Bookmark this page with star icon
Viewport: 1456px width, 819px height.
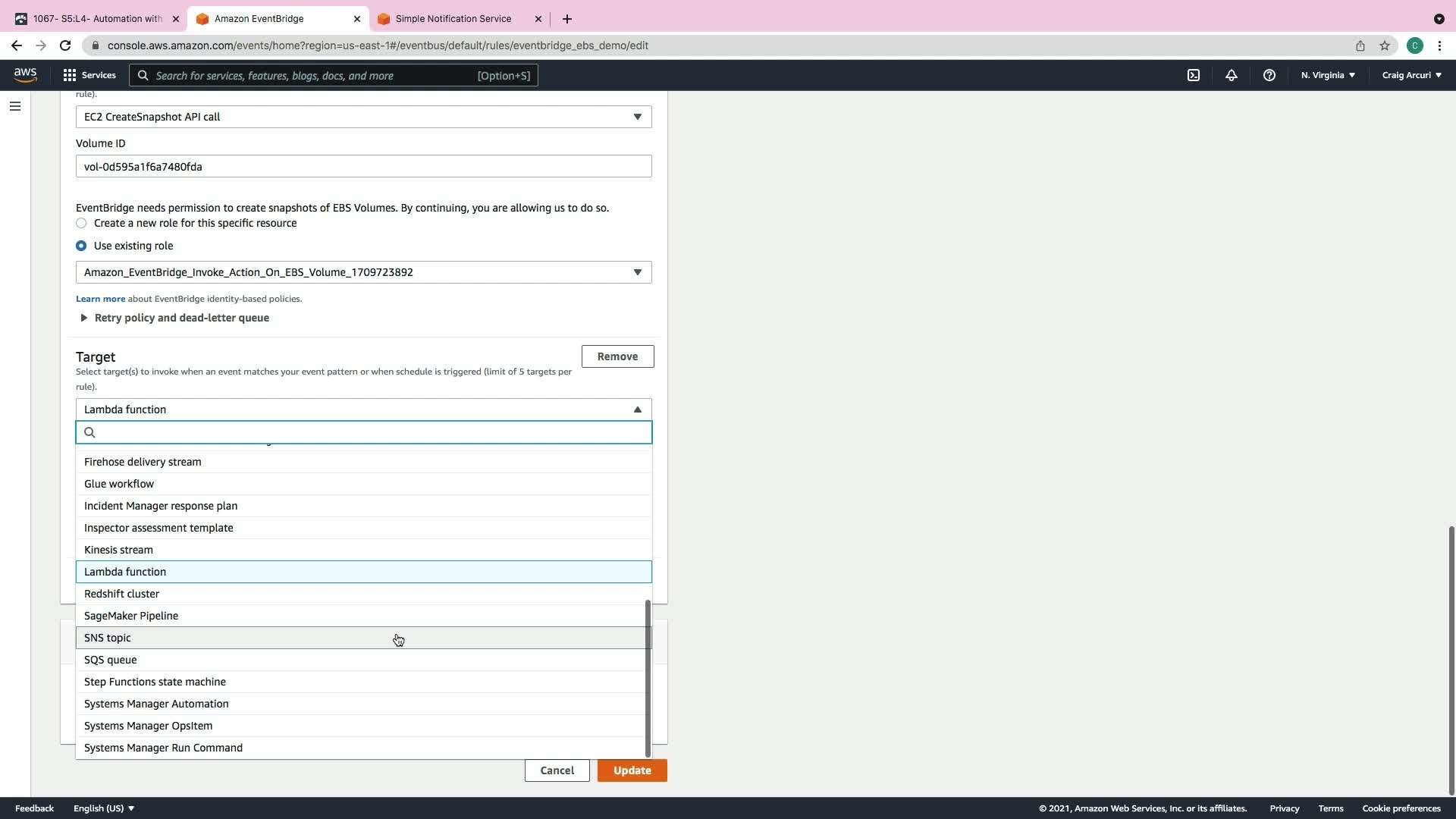1385,45
